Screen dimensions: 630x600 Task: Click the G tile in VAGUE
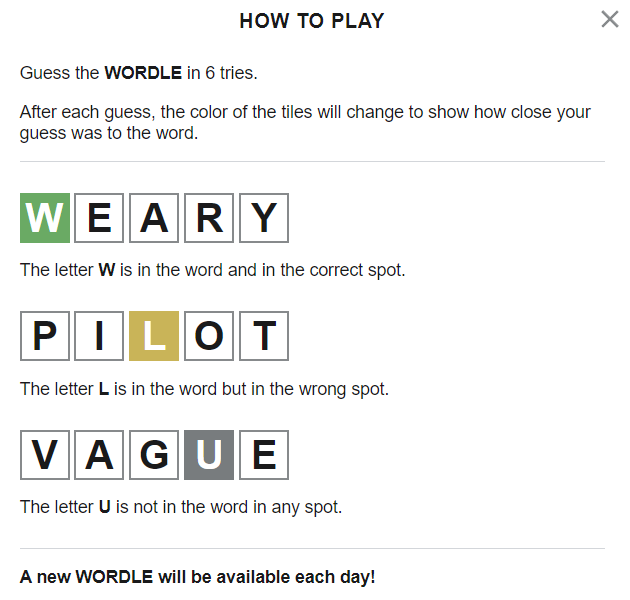(154, 455)
